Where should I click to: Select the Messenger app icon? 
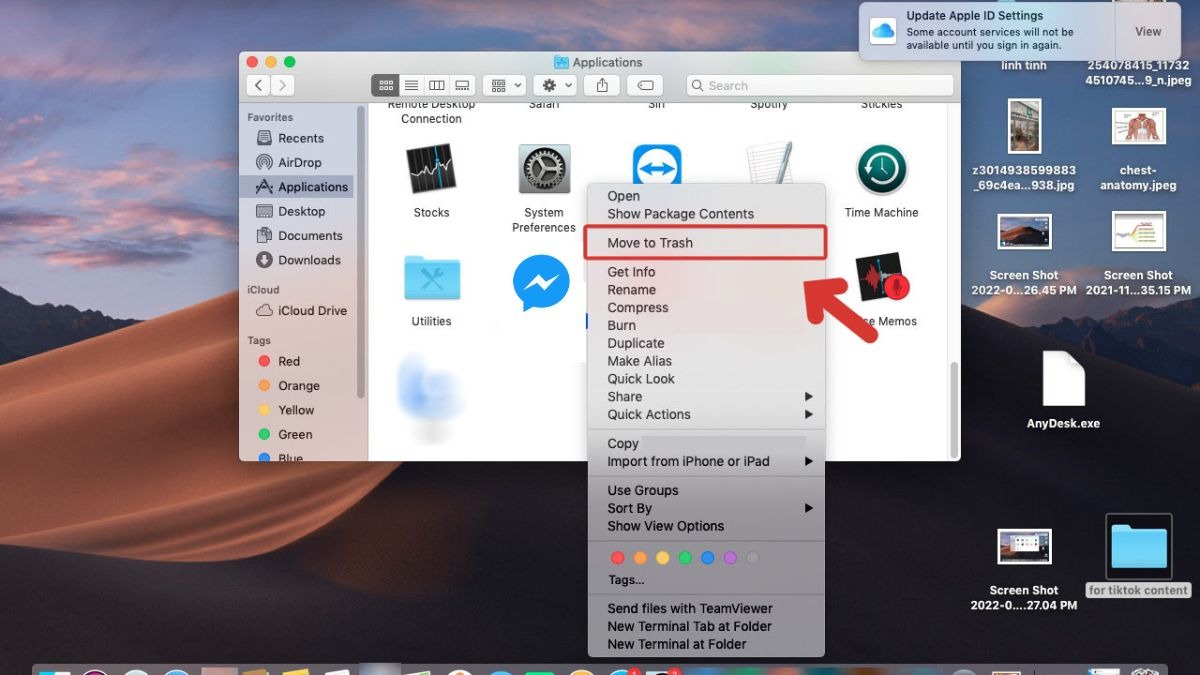click(x=541, y=283)
